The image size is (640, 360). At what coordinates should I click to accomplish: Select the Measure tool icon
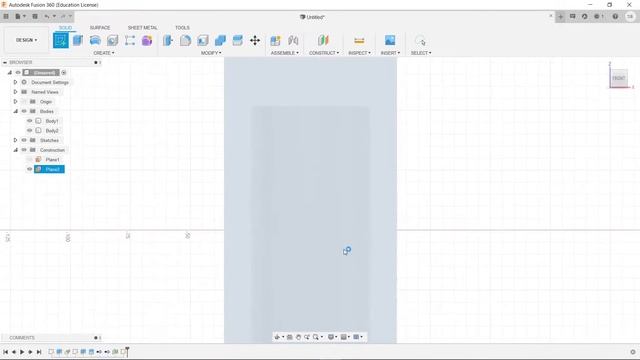(x=359, y=40)
